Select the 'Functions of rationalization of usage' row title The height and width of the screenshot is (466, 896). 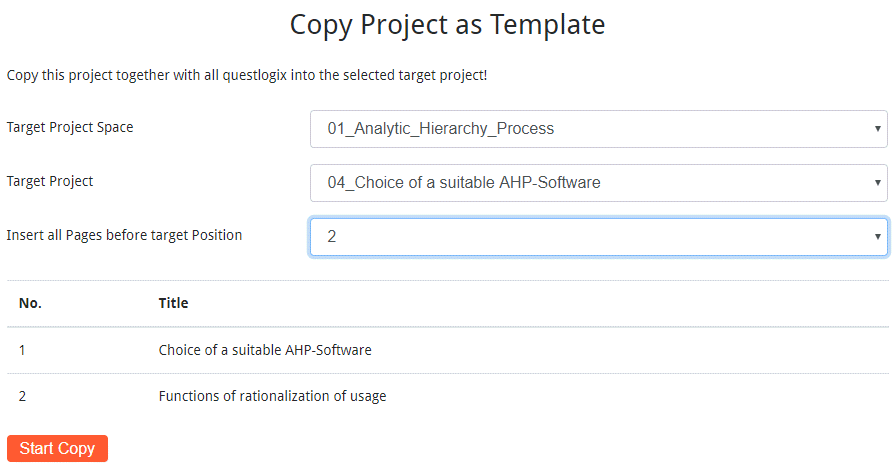[x=272, y=396]
